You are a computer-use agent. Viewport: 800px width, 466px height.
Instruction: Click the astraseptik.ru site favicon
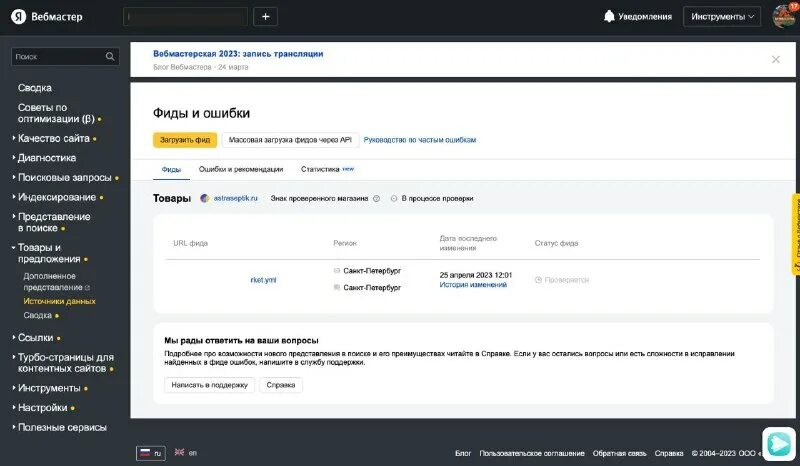click(x=205, y=199)
